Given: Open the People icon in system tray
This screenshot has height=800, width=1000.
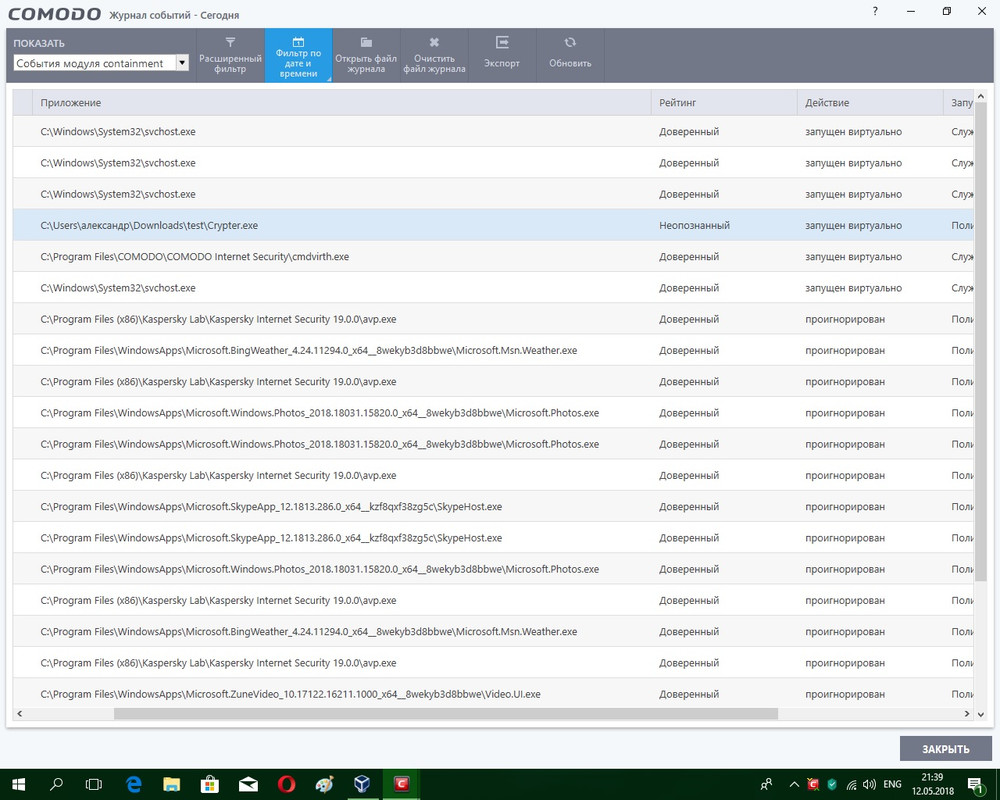Looking at the screenshot, I should tap(766, 784).
